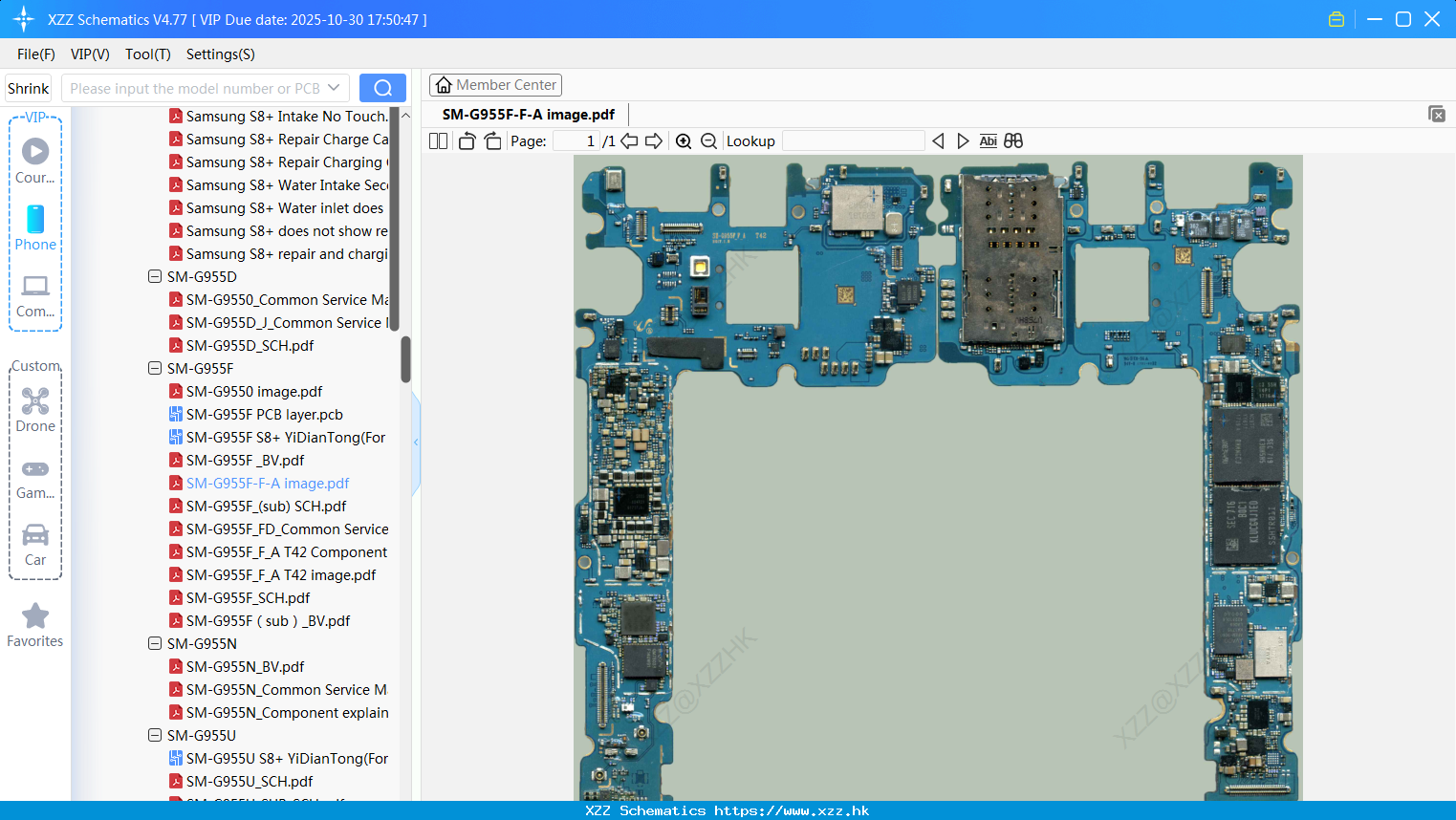Open Favorites star icon
1456x820 pixels.
(35, 615)
